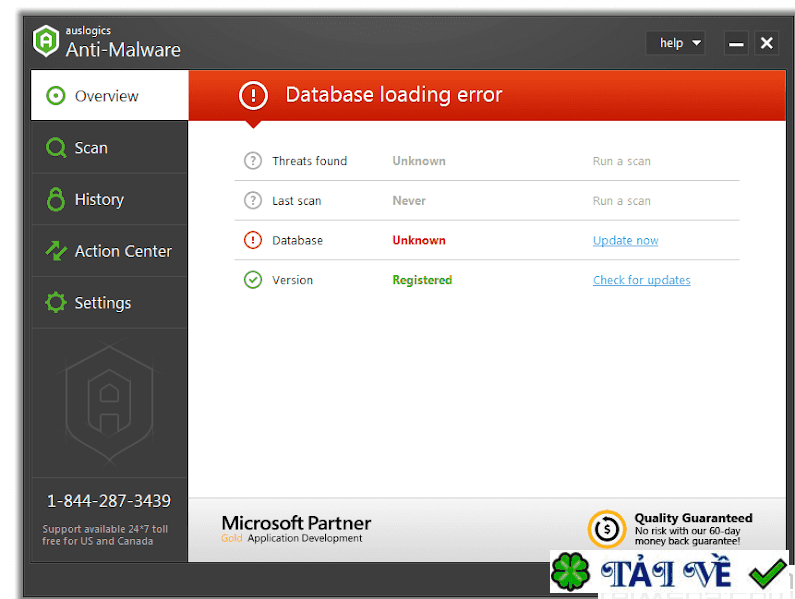Click the Settings gear icon
Image resolution: width=795 pixels, height=599 pixels.
pos(56,302)
